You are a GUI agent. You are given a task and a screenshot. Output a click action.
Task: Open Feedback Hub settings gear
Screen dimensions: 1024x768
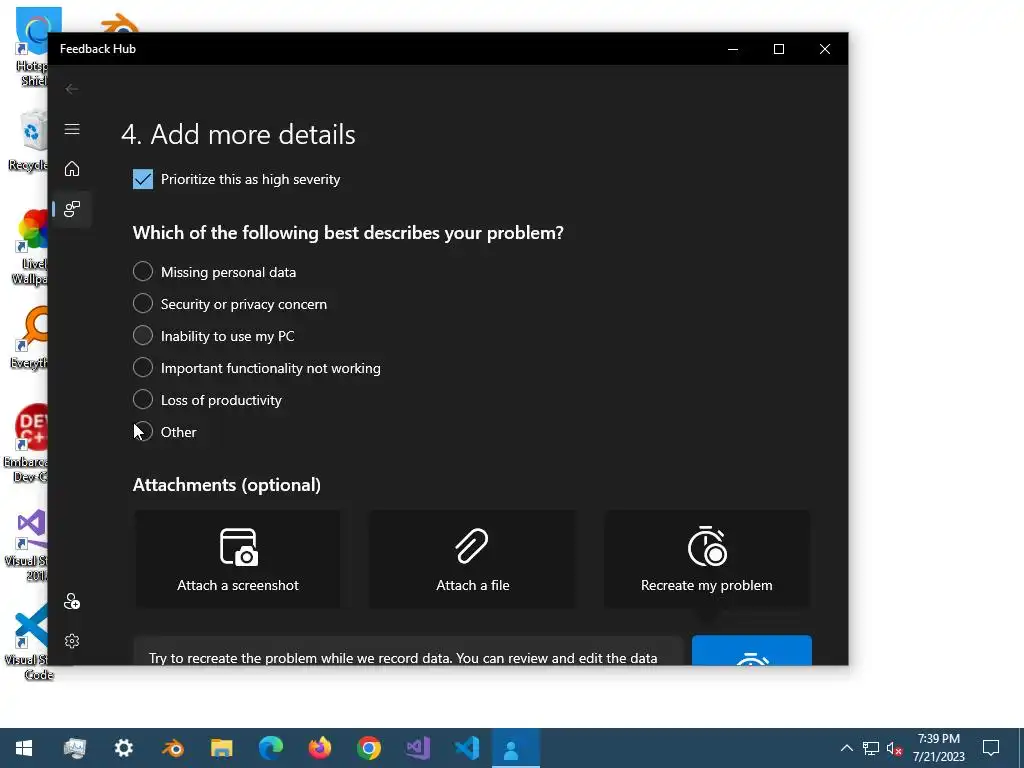pos(72,641)
